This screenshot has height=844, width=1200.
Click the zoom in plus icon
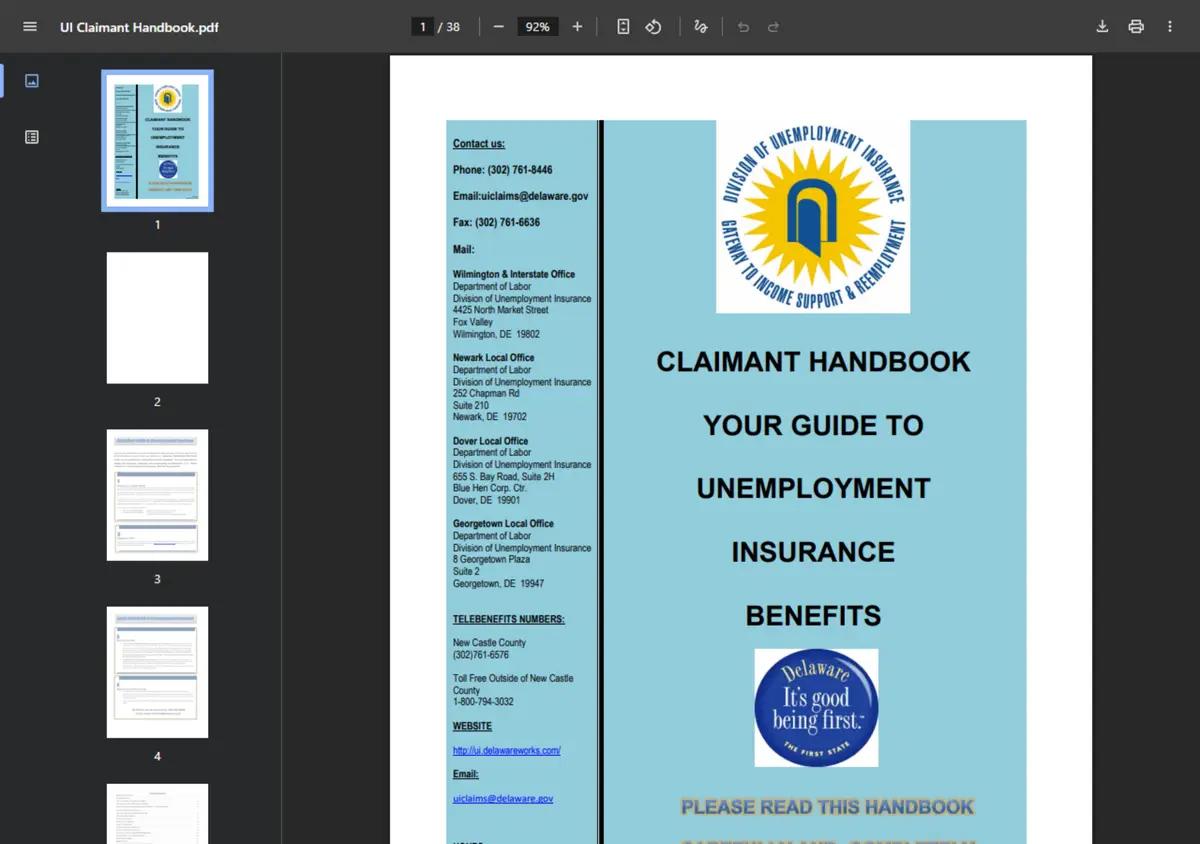coord(577,27)
